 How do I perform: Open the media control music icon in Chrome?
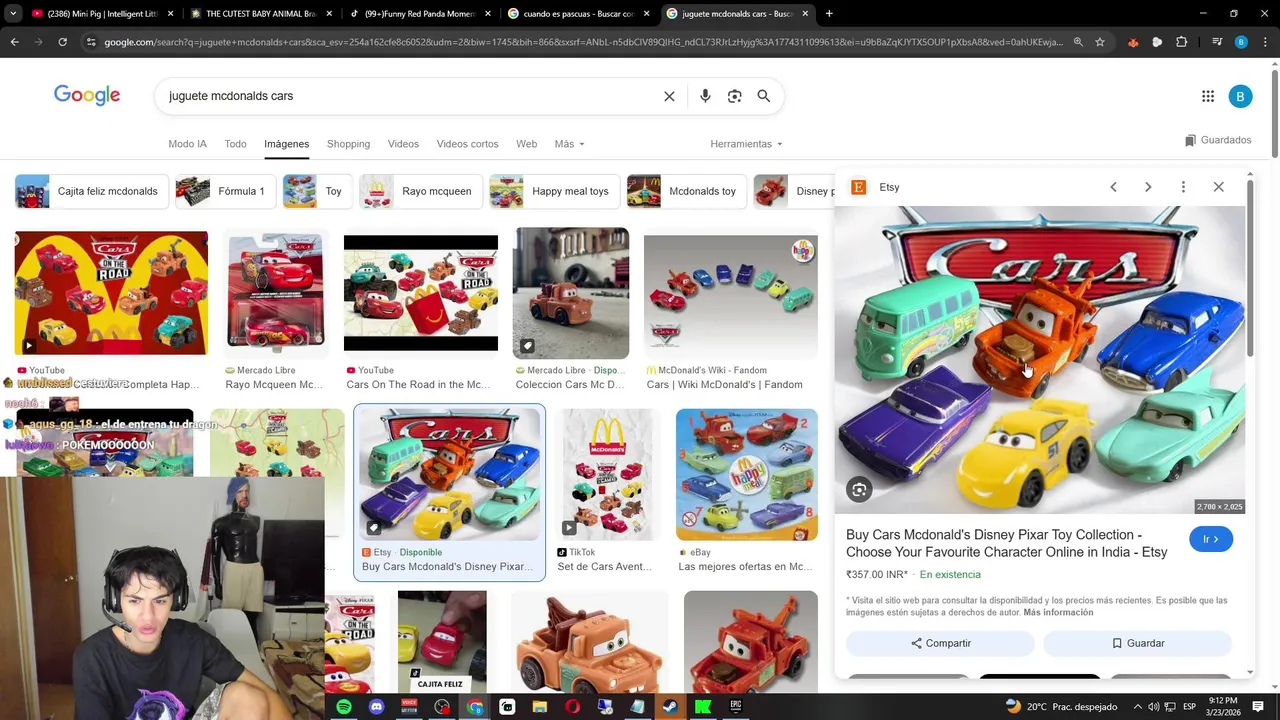point(1217,42)
